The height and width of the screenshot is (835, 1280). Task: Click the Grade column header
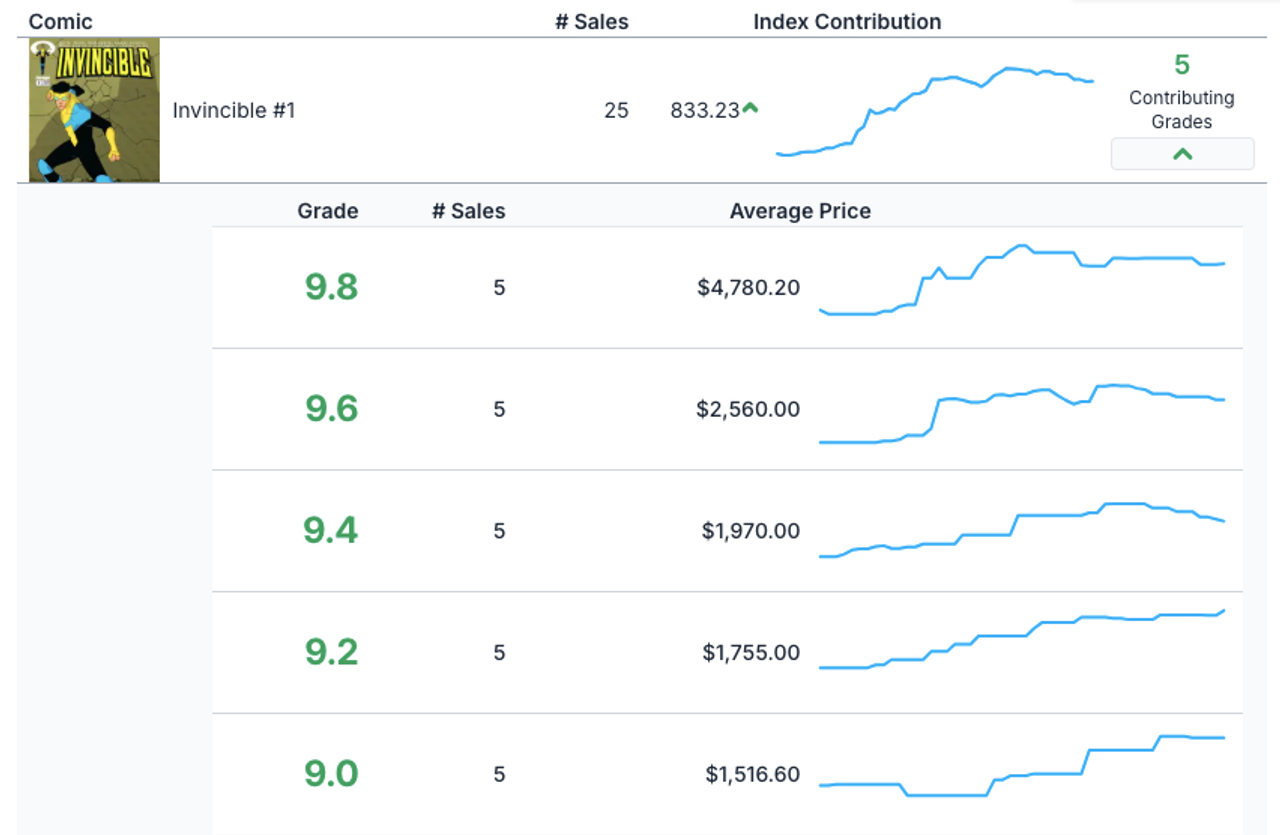328,211
